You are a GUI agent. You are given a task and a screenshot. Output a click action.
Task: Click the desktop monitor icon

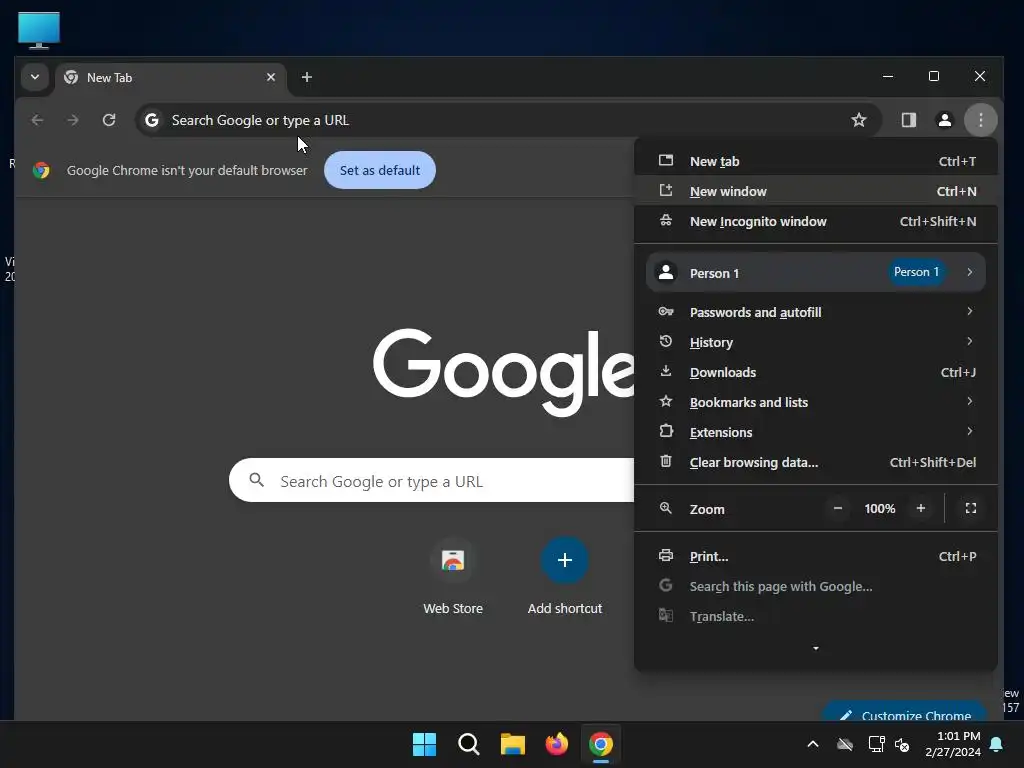(x=39, y=30)
